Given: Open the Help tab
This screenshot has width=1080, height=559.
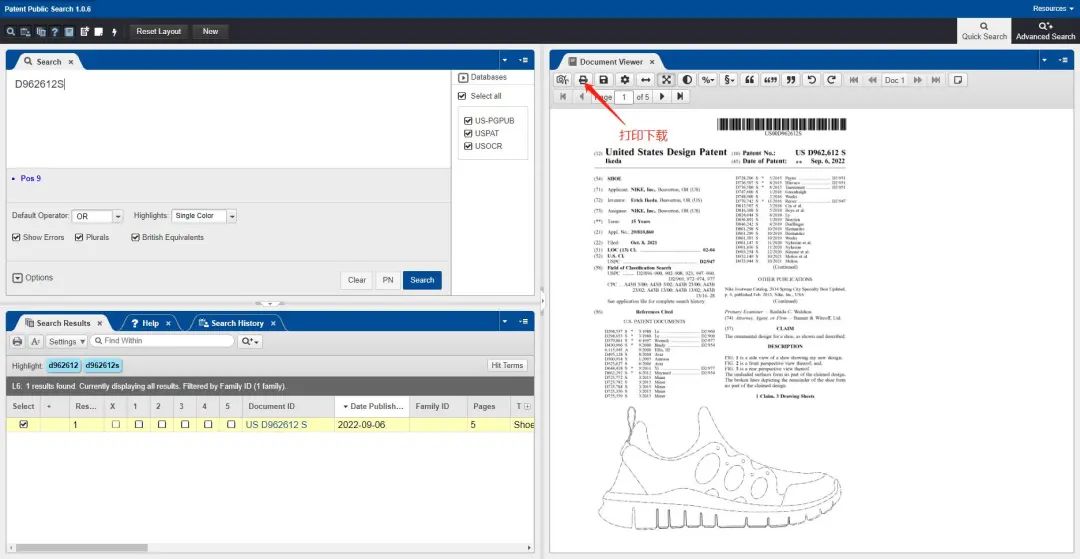Looking at the screenshot, I should (x=149, y=323).
